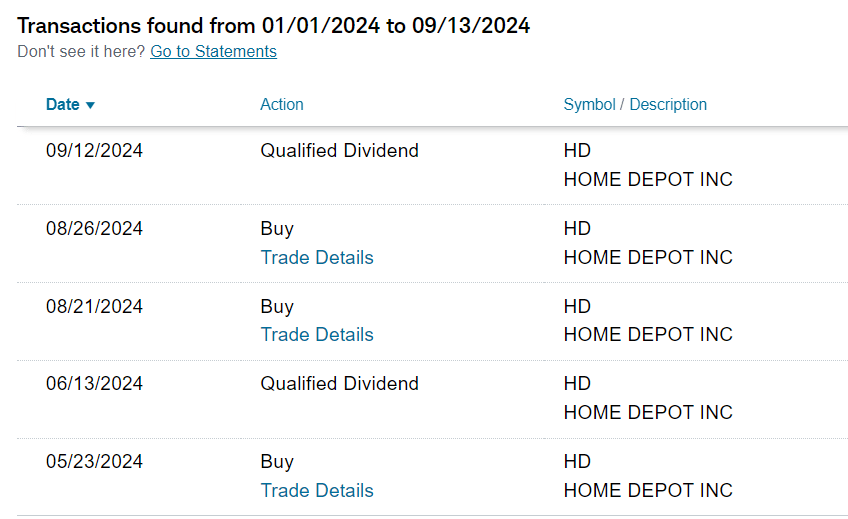Open the Go to Statements link
Screen dimensions: 848x519
[213, 51]
